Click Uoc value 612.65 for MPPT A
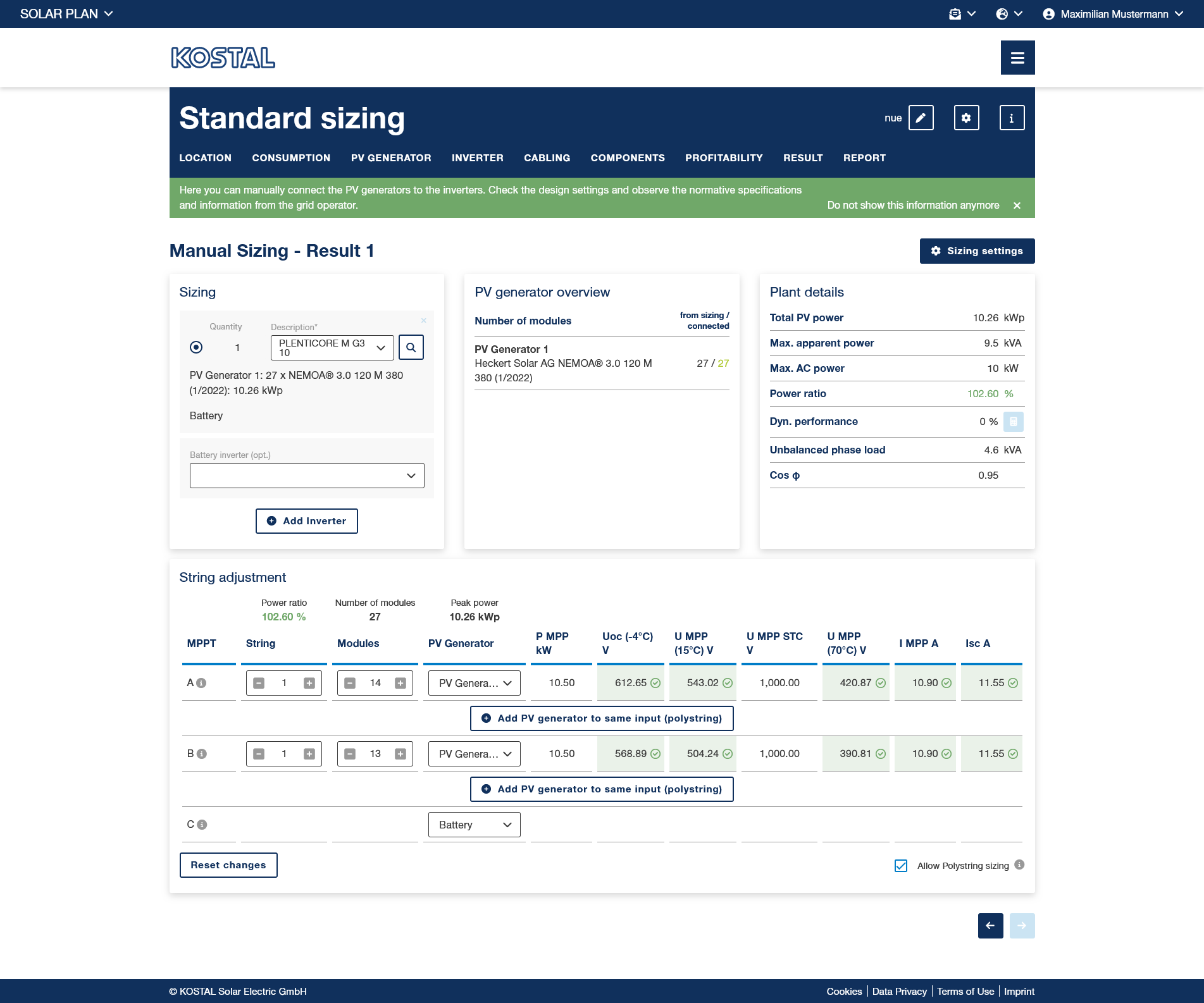This screenshot has height=1003, width=1204. (x=631, y=683)
